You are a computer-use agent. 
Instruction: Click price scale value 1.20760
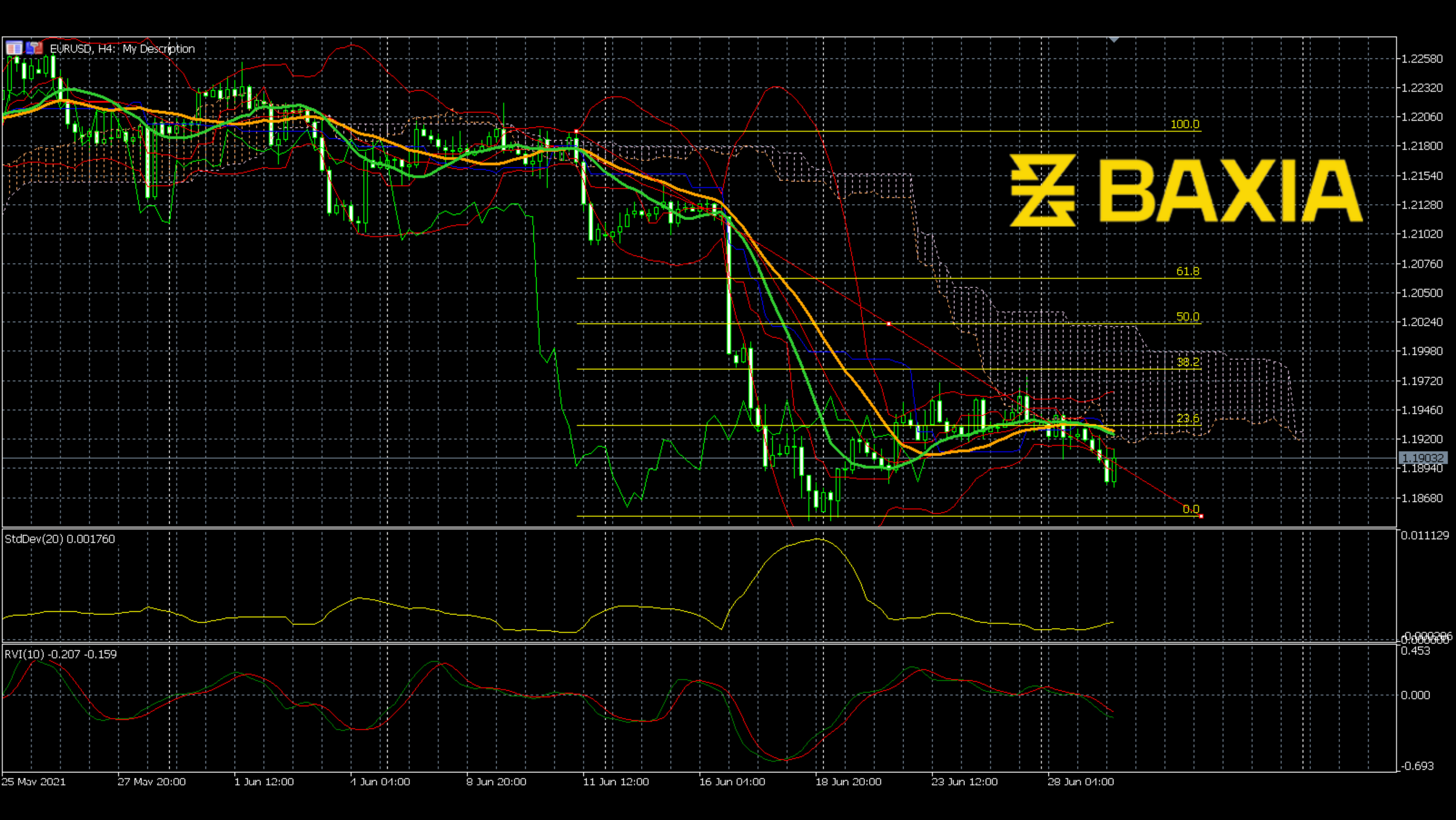1422,263
